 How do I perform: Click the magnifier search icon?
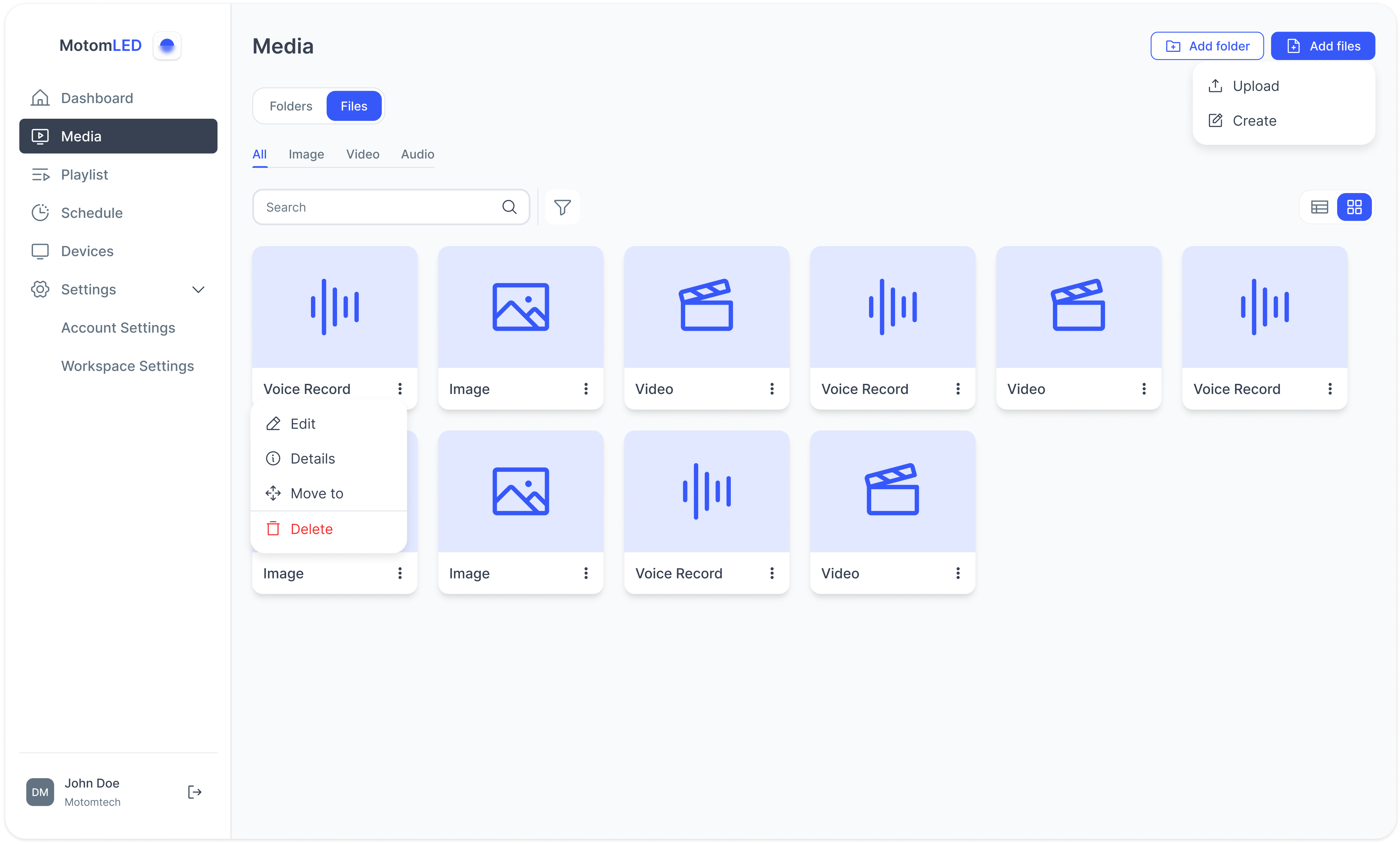[509, 207]
